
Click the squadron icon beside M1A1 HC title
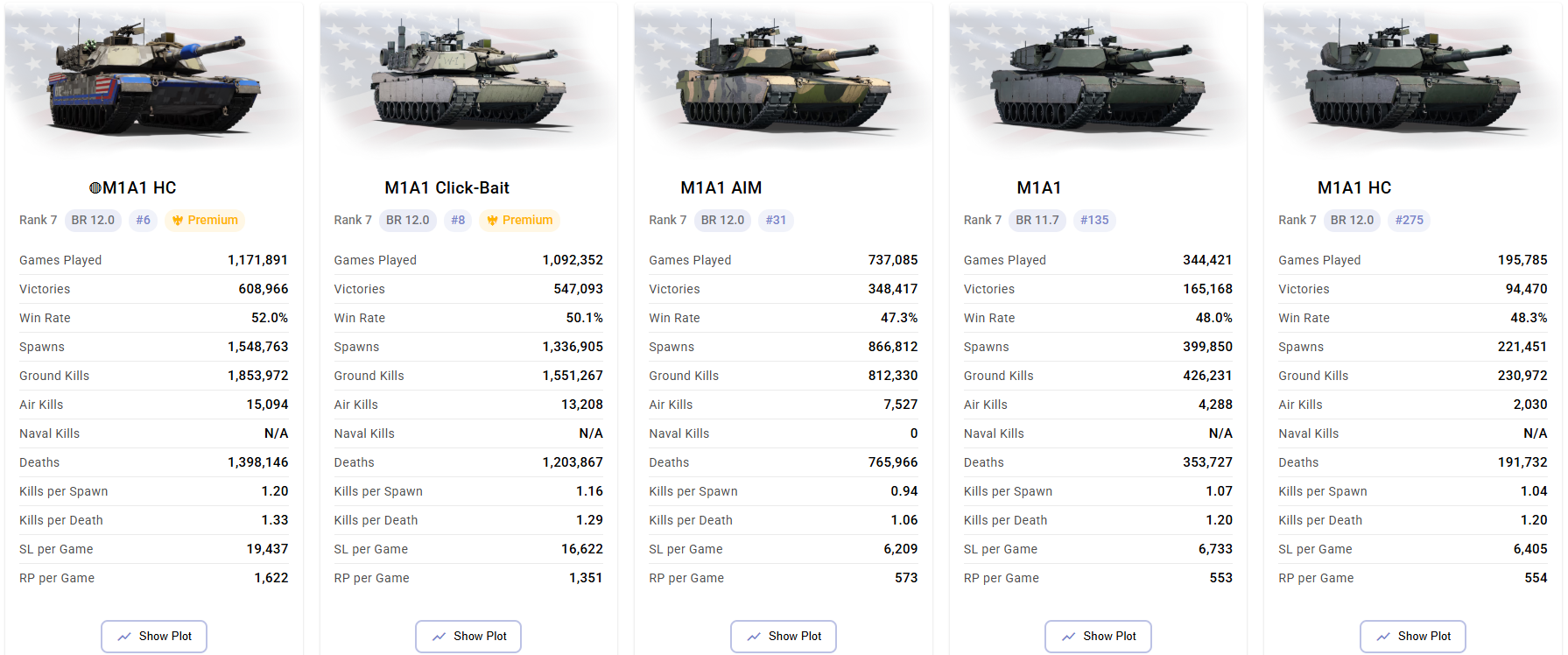pyautogui.click(x=95, y=187)
